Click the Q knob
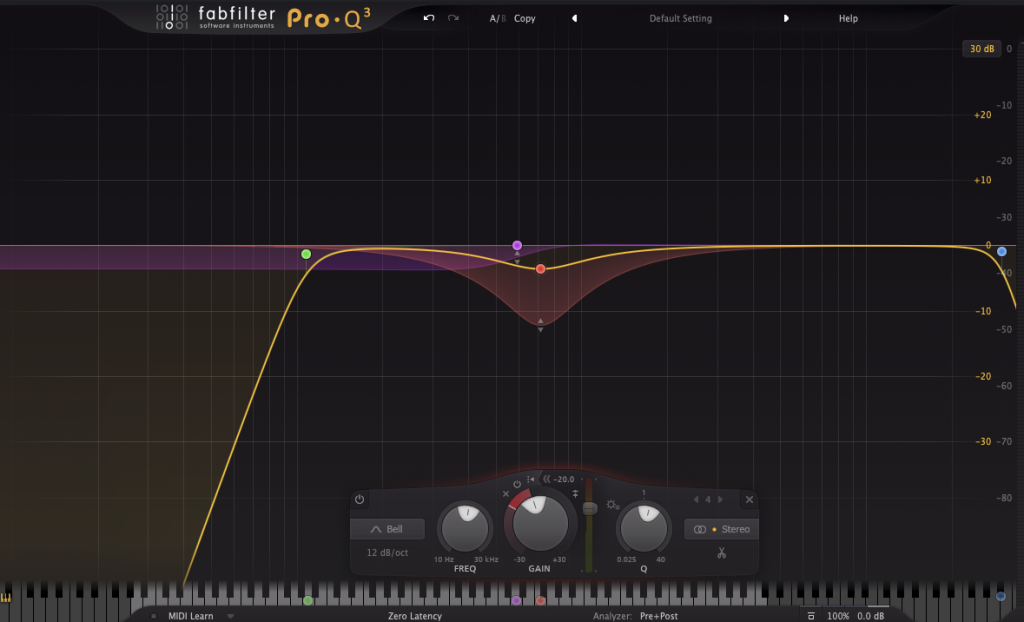 pos(644,528)
